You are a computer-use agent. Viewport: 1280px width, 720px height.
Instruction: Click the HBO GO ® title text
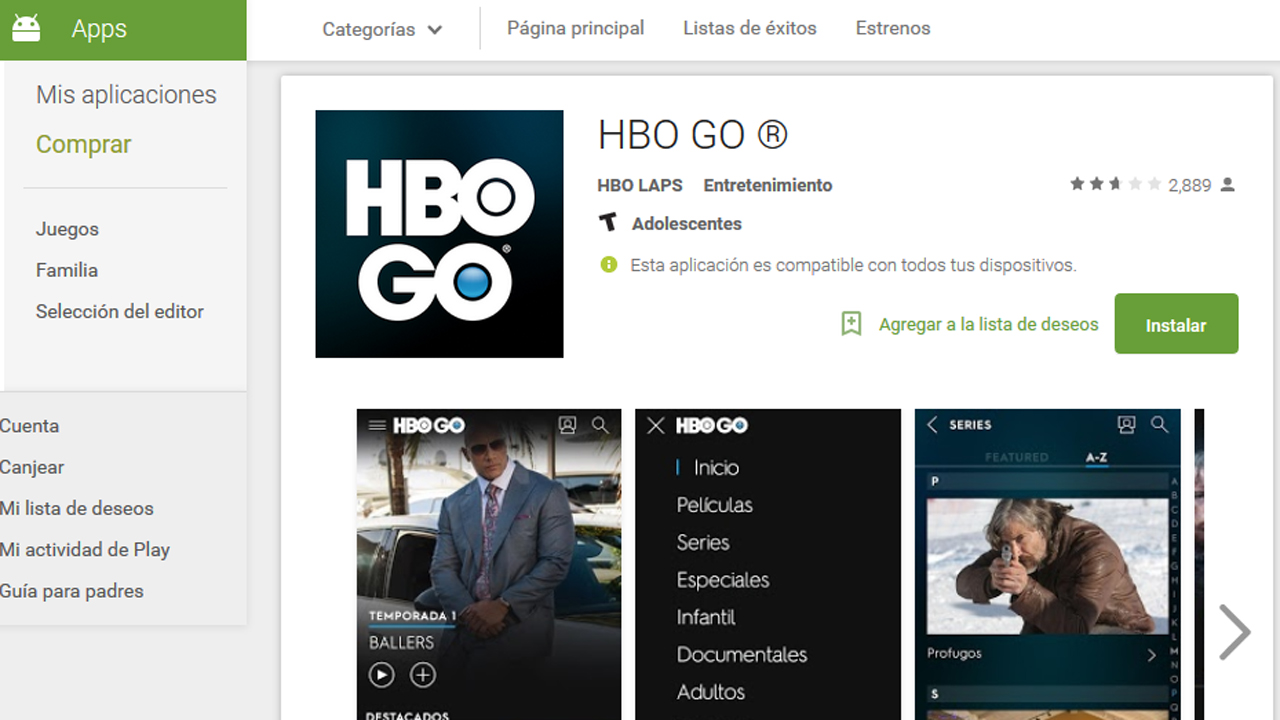click(x=693, y=134)
